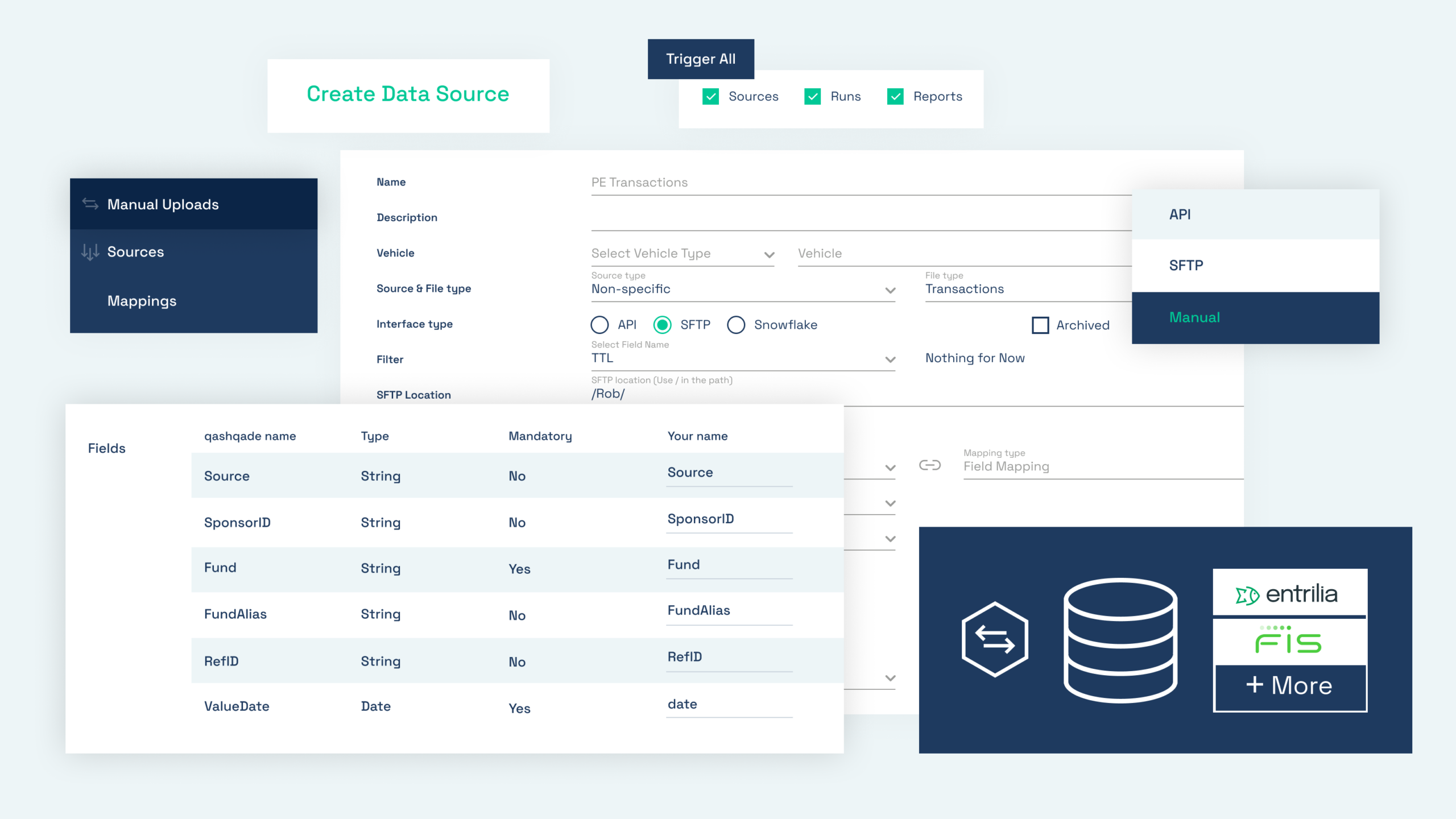The image size is (1456, 819).
Task: Click the hexagon data-exchange icon
Action: (995, 639)
